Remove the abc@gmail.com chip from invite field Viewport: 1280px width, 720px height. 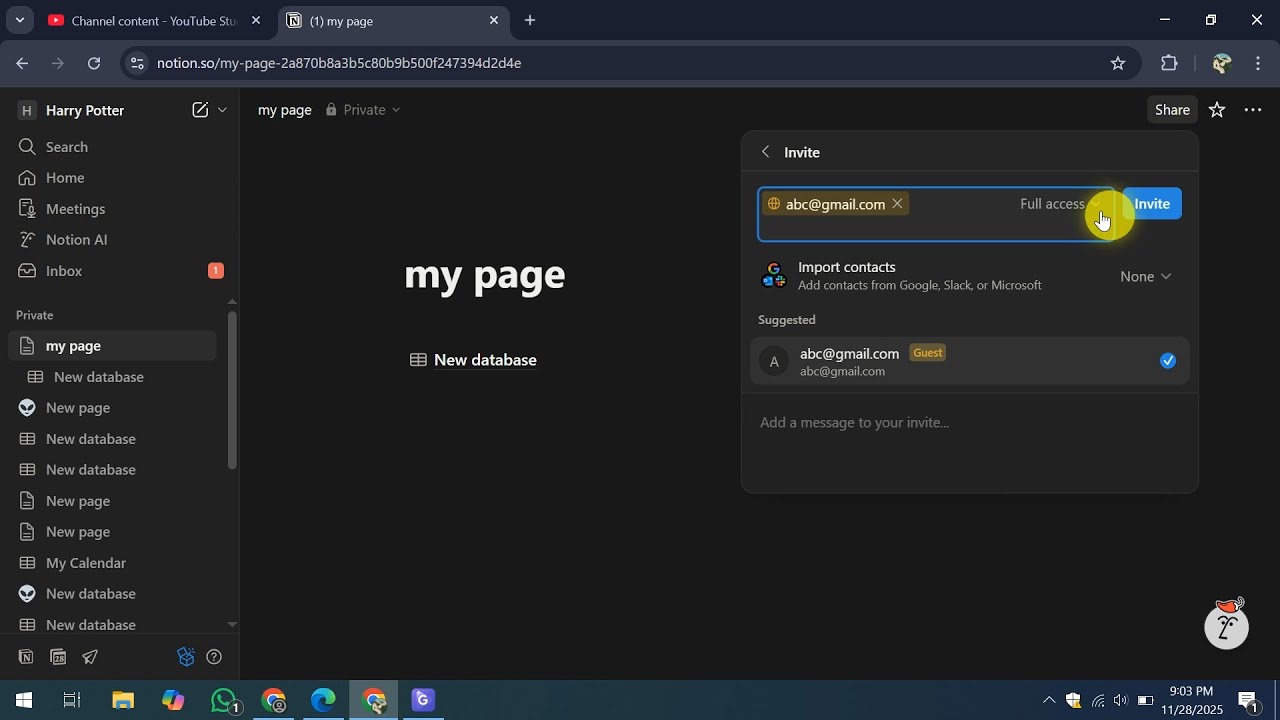(x=898, y=204)
